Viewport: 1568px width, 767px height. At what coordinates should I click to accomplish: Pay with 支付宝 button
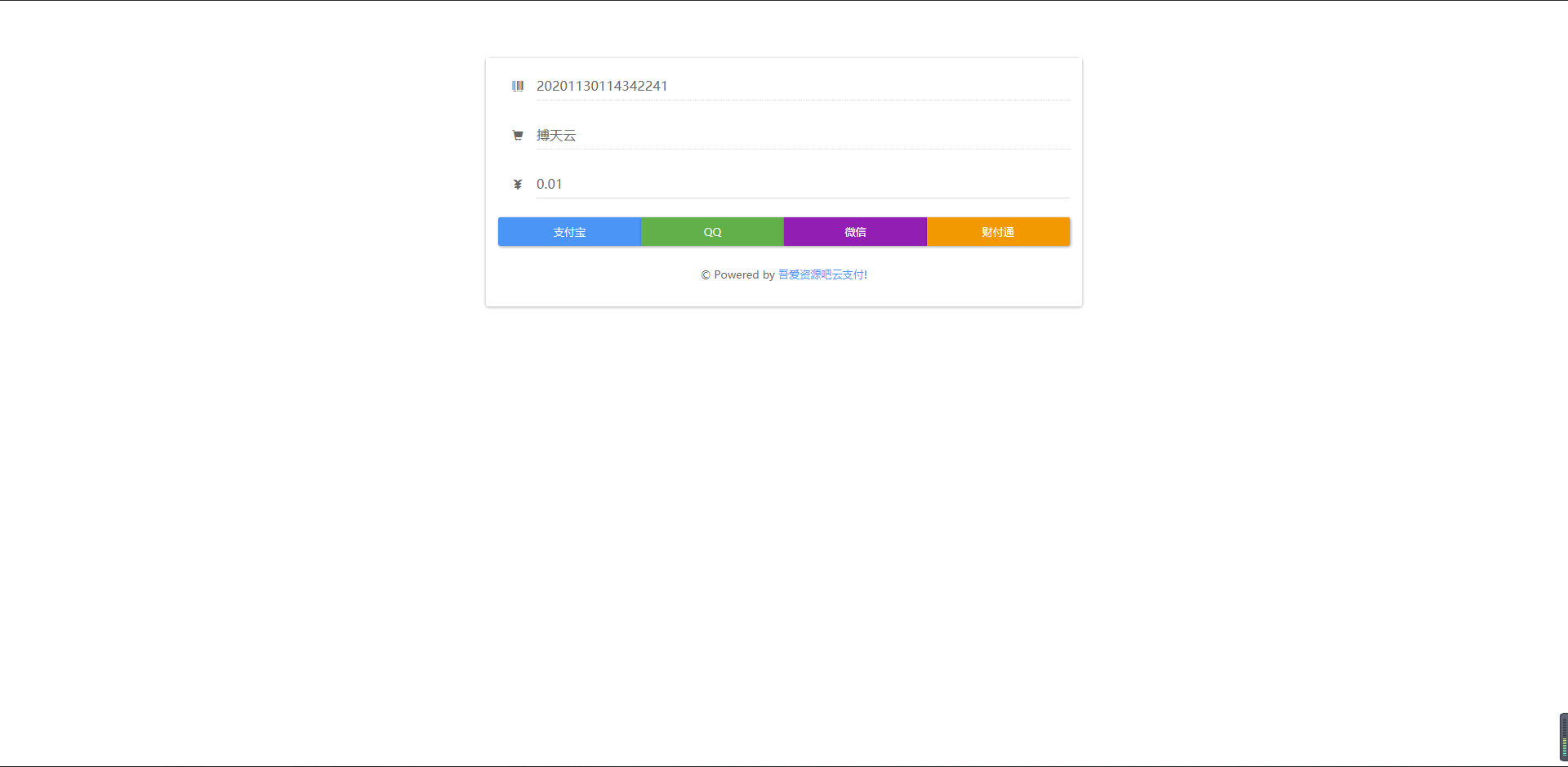coord(569,232)
